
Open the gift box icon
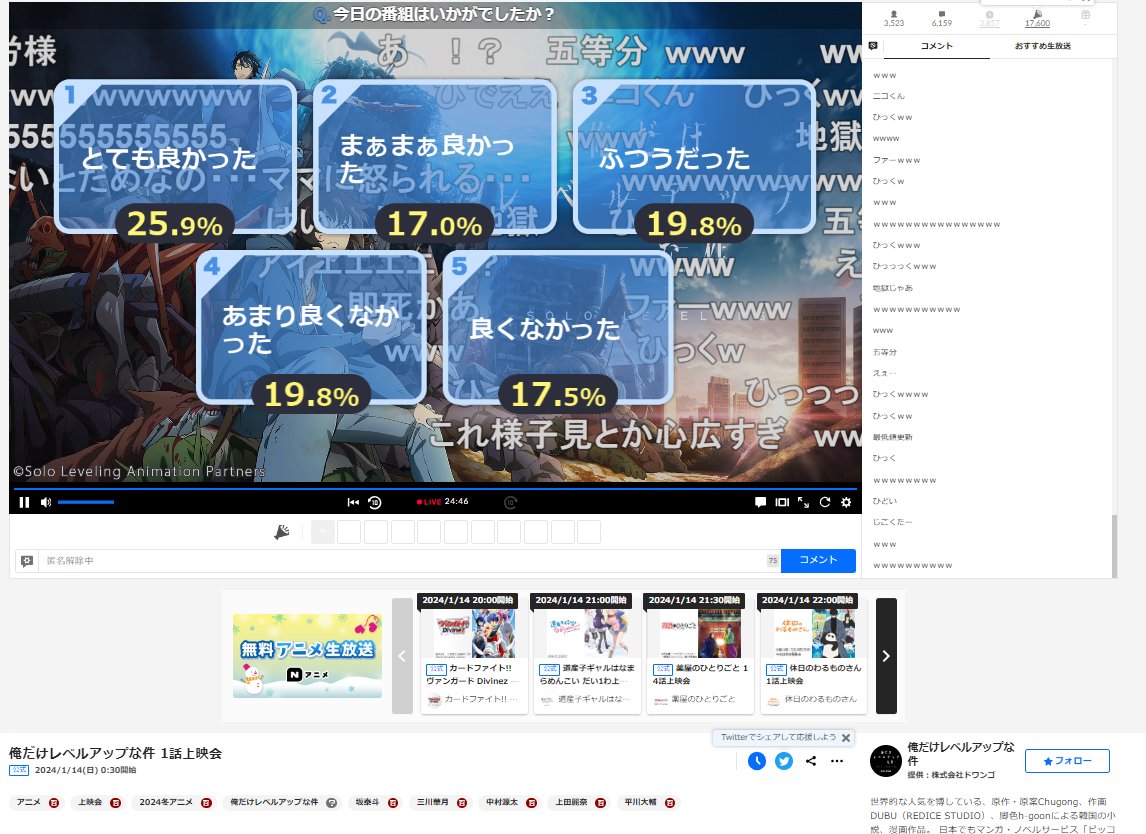pyautogui.click(x=1085, y=15)
